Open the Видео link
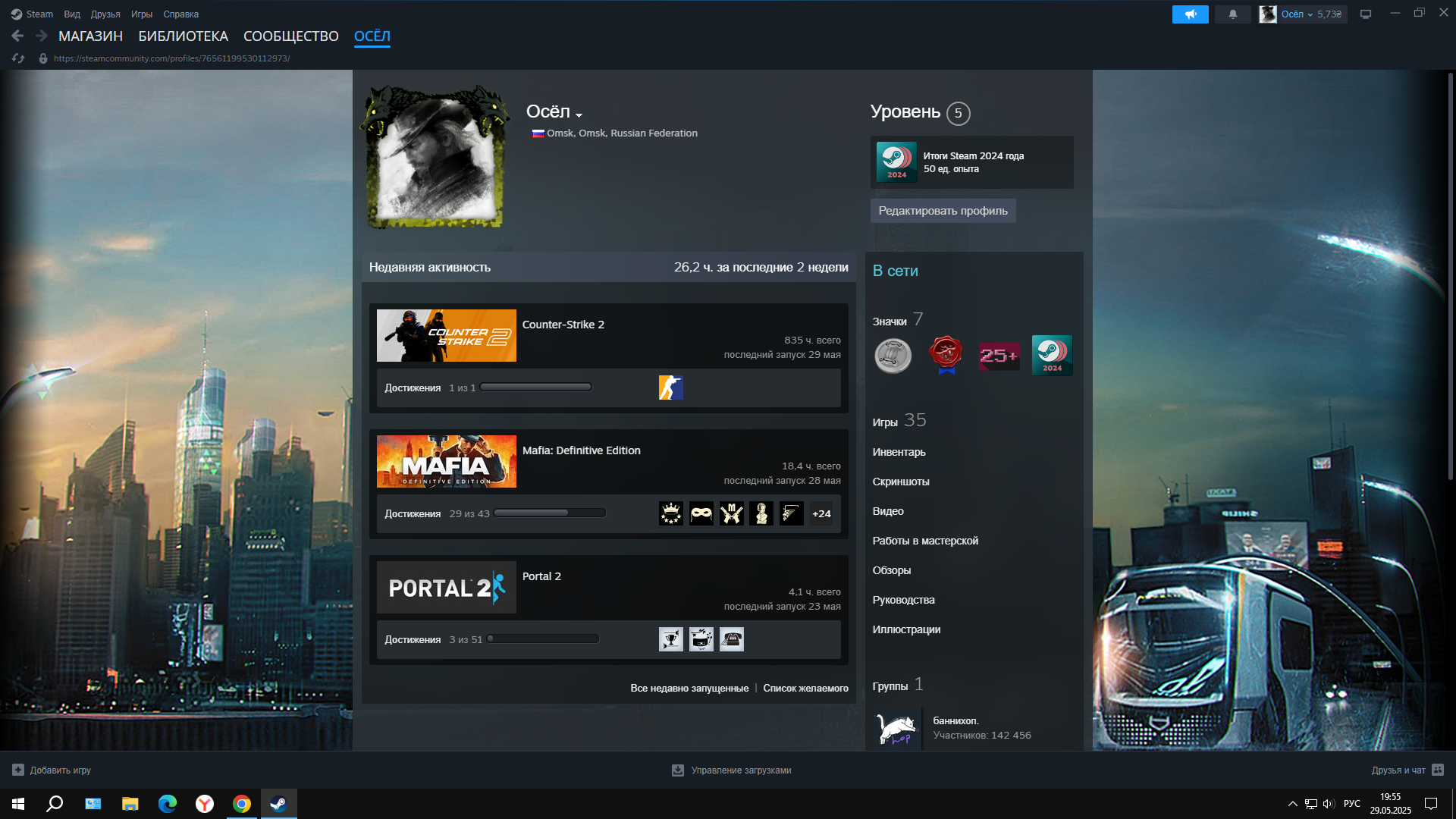1456x819 pixels. point(888,511)
